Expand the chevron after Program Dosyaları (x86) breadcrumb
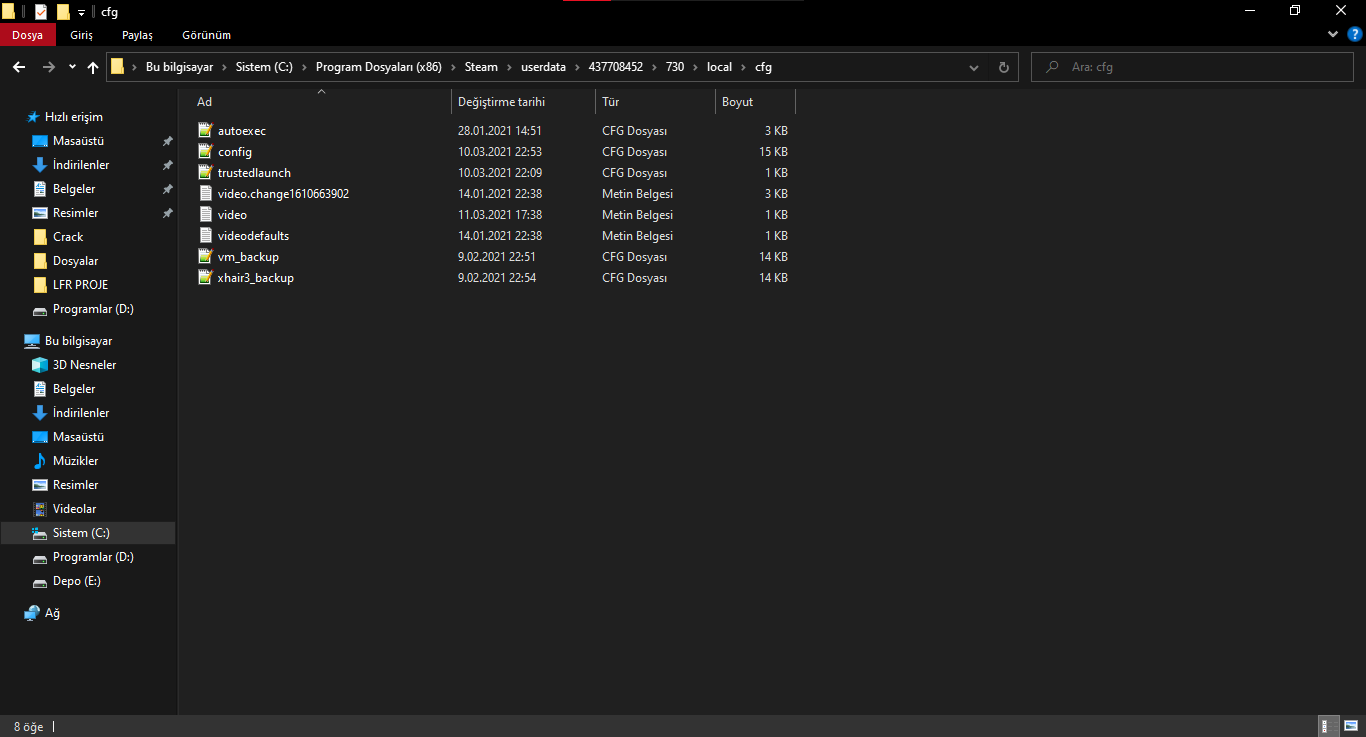This screenshot has width=1366, height=737. pyautogui.click(x=453, y=67)
